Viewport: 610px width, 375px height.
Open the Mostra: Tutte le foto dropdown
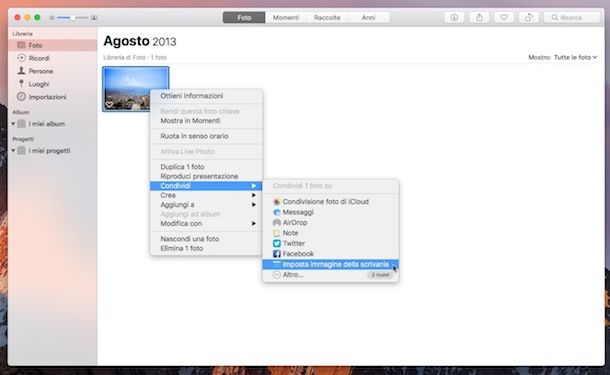(562, 57)
